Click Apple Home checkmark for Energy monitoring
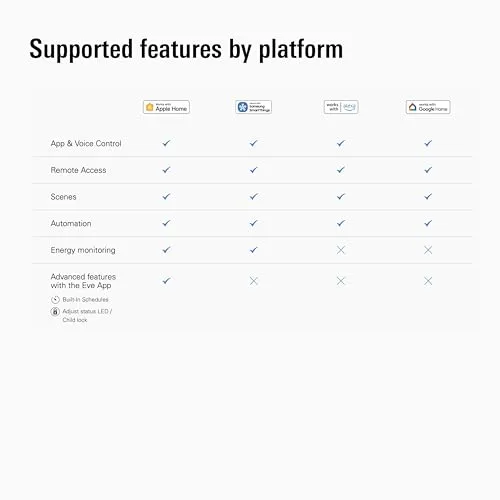This screenshot has height=500, width=500. point(166,250)
